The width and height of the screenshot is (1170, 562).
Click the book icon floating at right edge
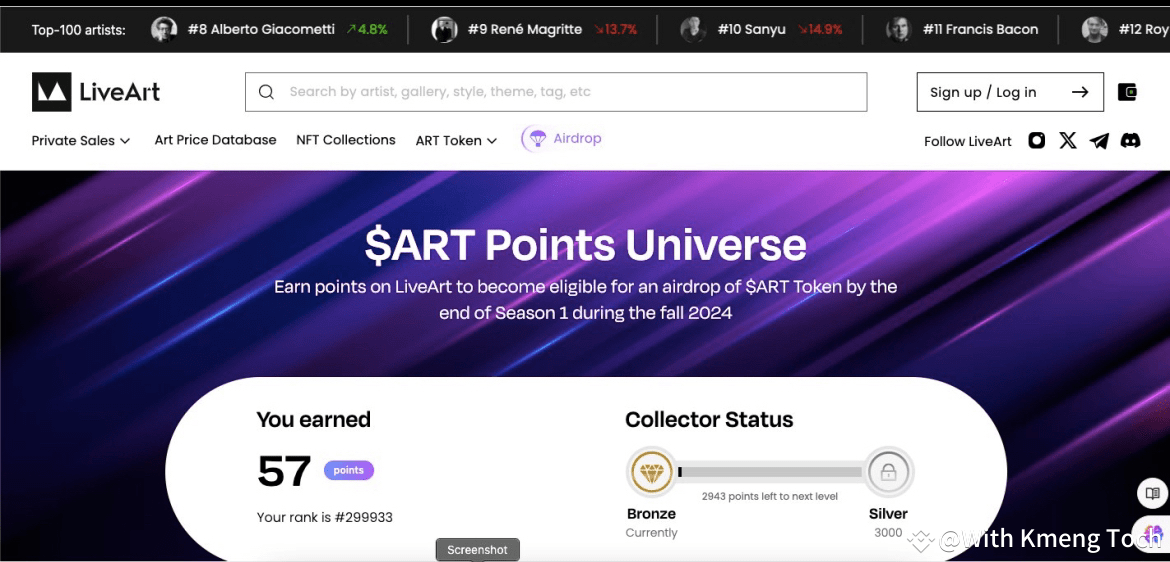[1152, 493]
